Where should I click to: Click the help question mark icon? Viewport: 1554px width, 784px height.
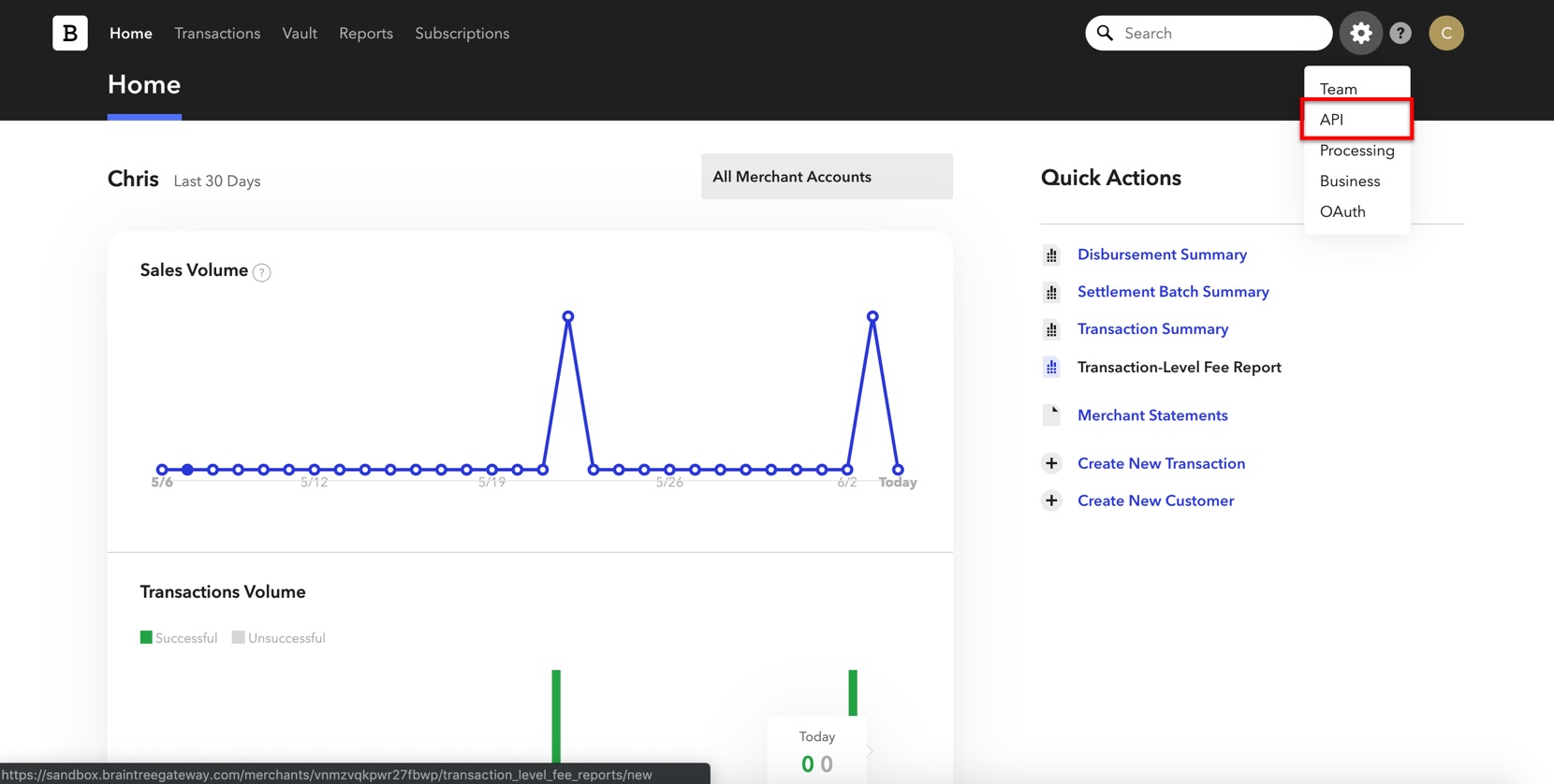[x=1400, y=33]
